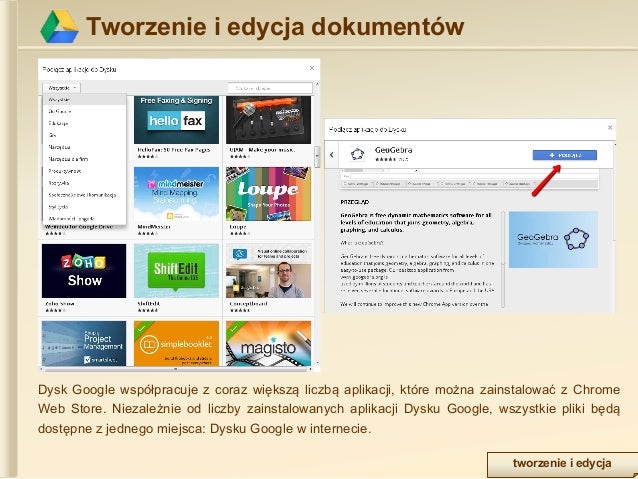Focus the search apps field in dialog
638x479 pixels.
point(270,88)
